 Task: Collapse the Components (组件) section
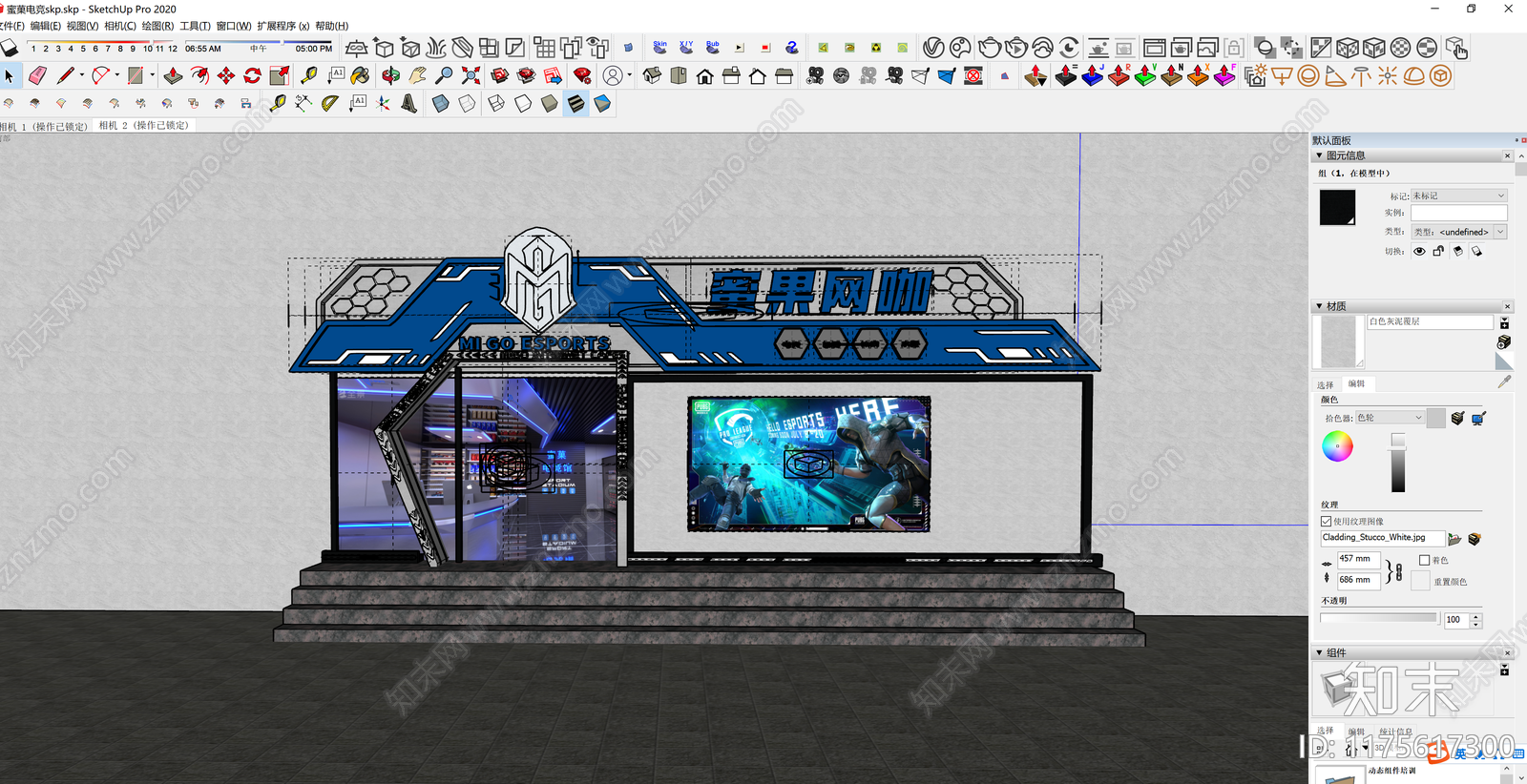(x=1319, y=652)
